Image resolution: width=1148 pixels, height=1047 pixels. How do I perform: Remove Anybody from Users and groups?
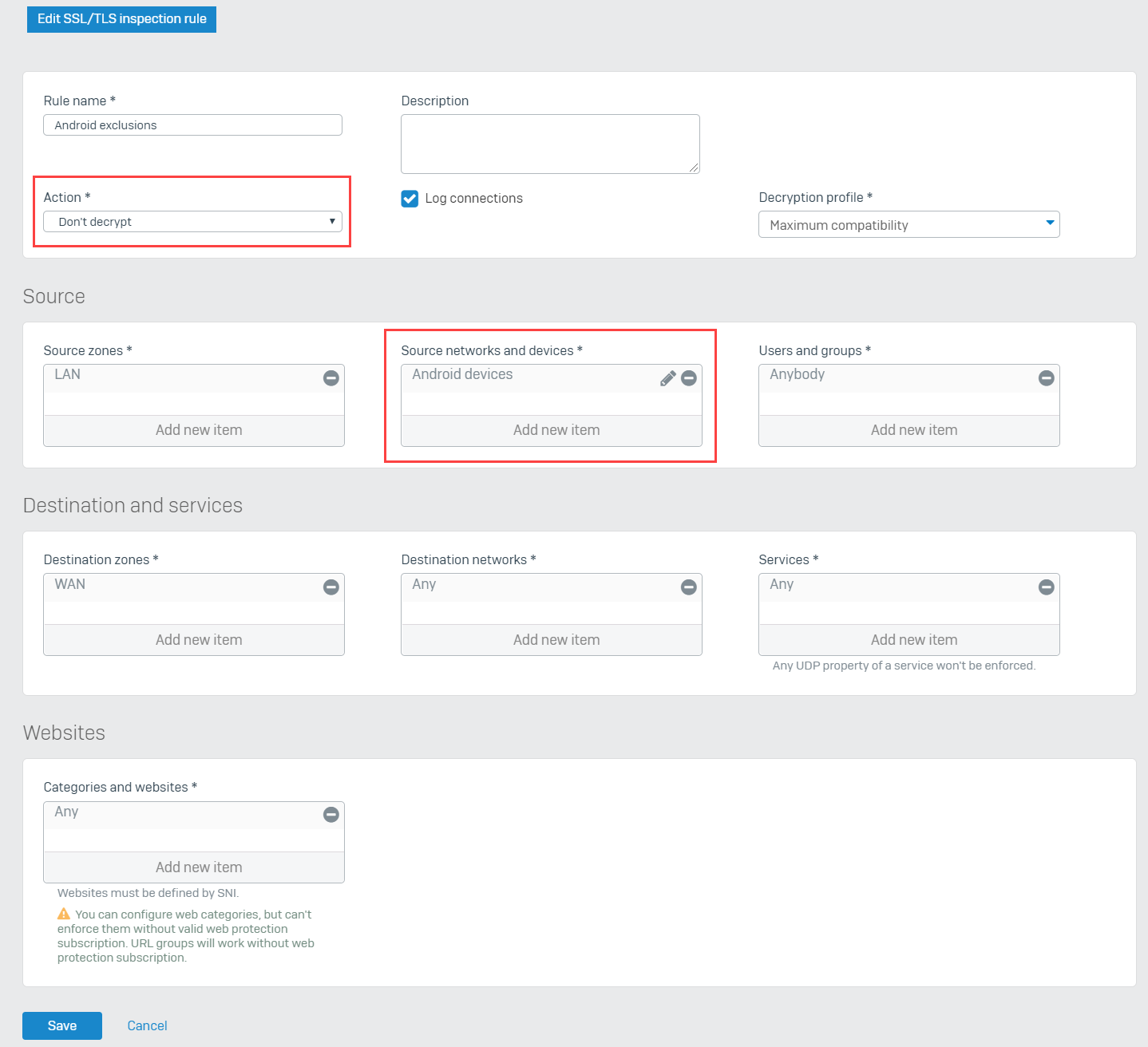point(1046,378)
